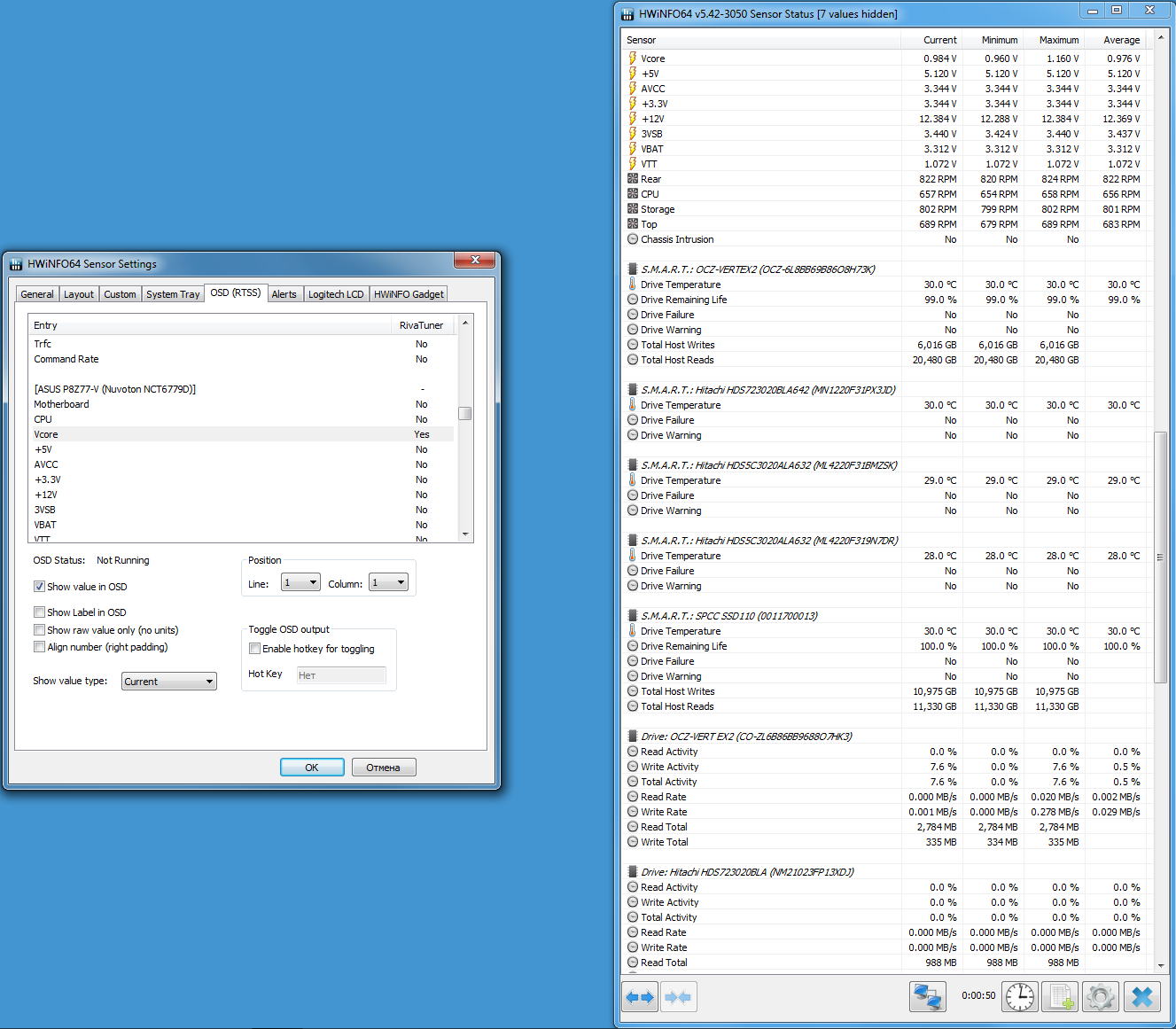Select the Command Rate entry
This screenshot has height=1029, width=1176.
(x=241, y=359)
